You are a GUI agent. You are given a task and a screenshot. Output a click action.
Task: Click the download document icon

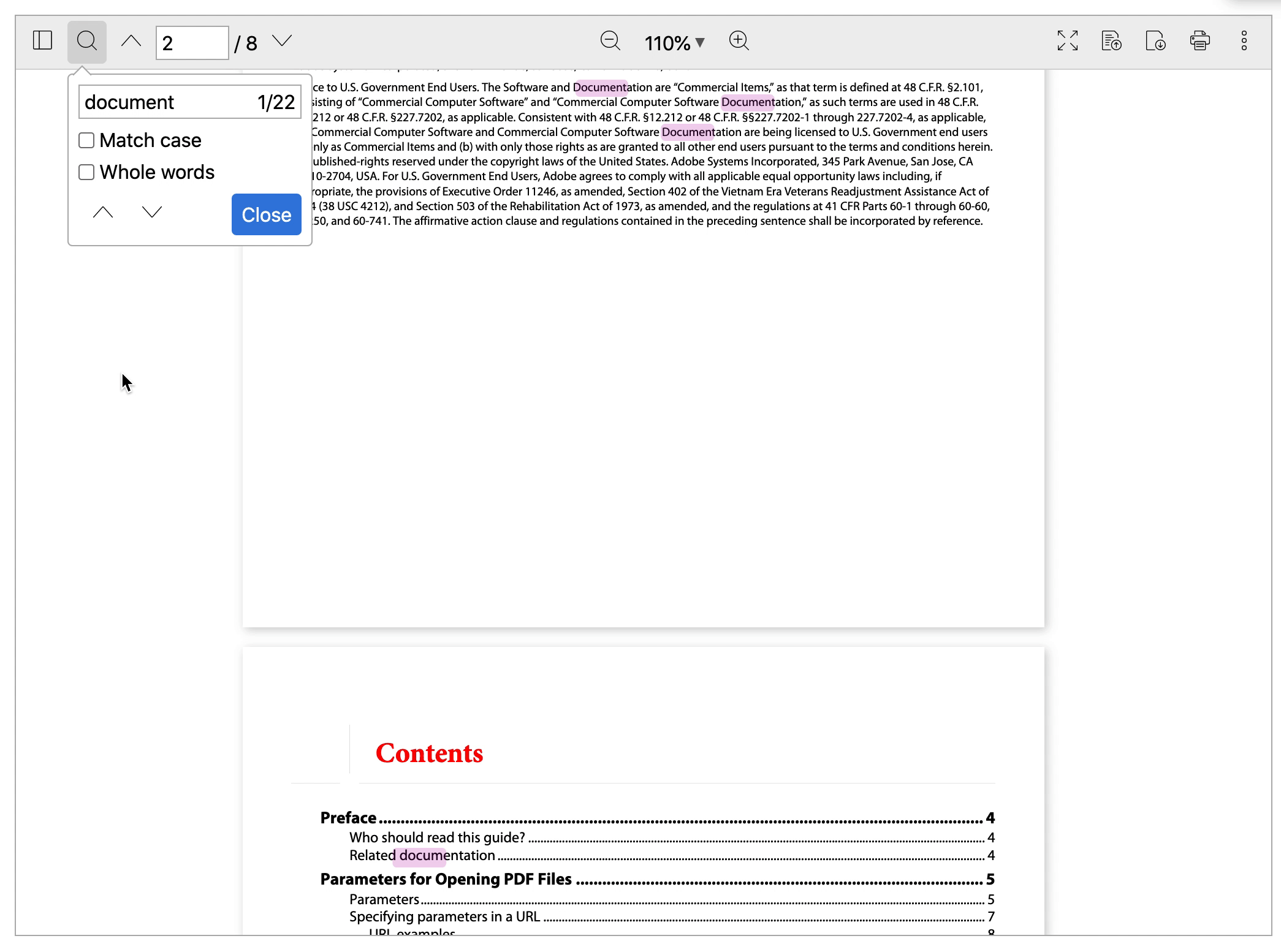point(1155,41)
